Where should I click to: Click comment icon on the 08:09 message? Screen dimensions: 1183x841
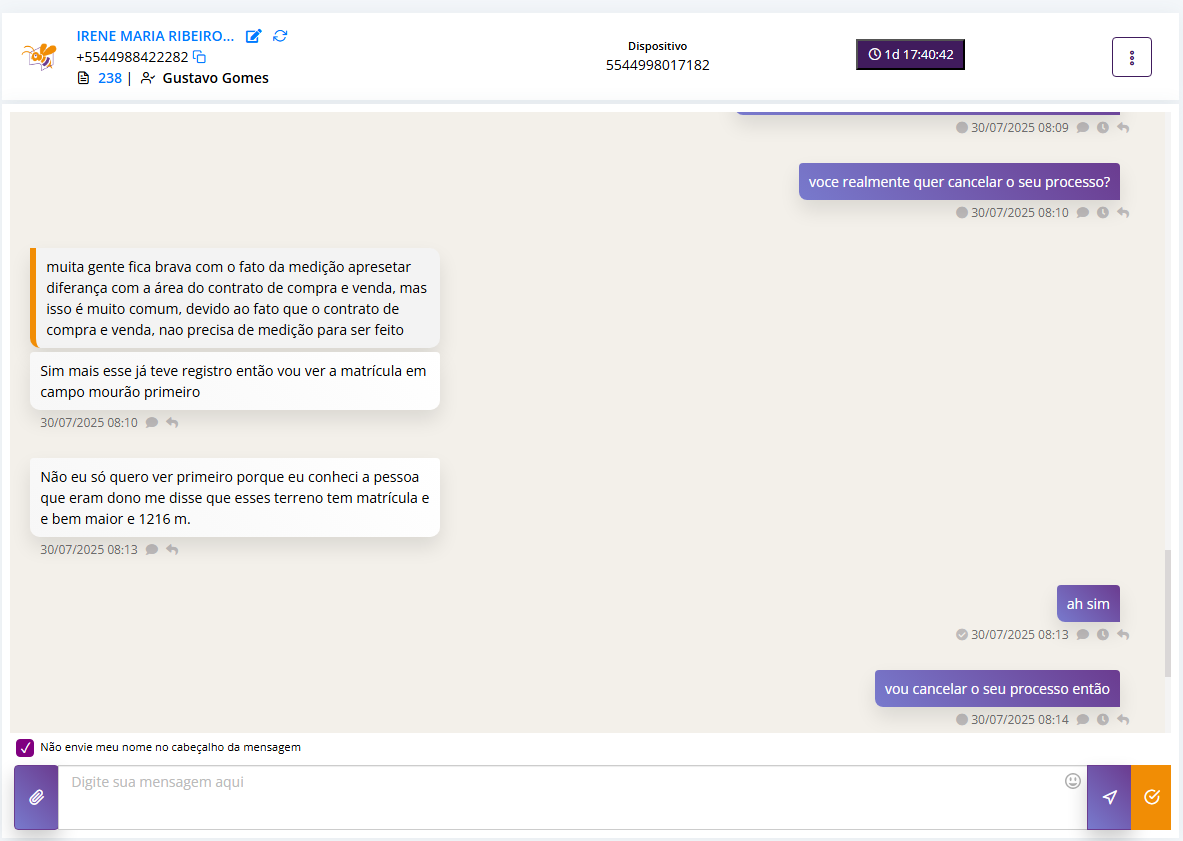click(1083, 127)
